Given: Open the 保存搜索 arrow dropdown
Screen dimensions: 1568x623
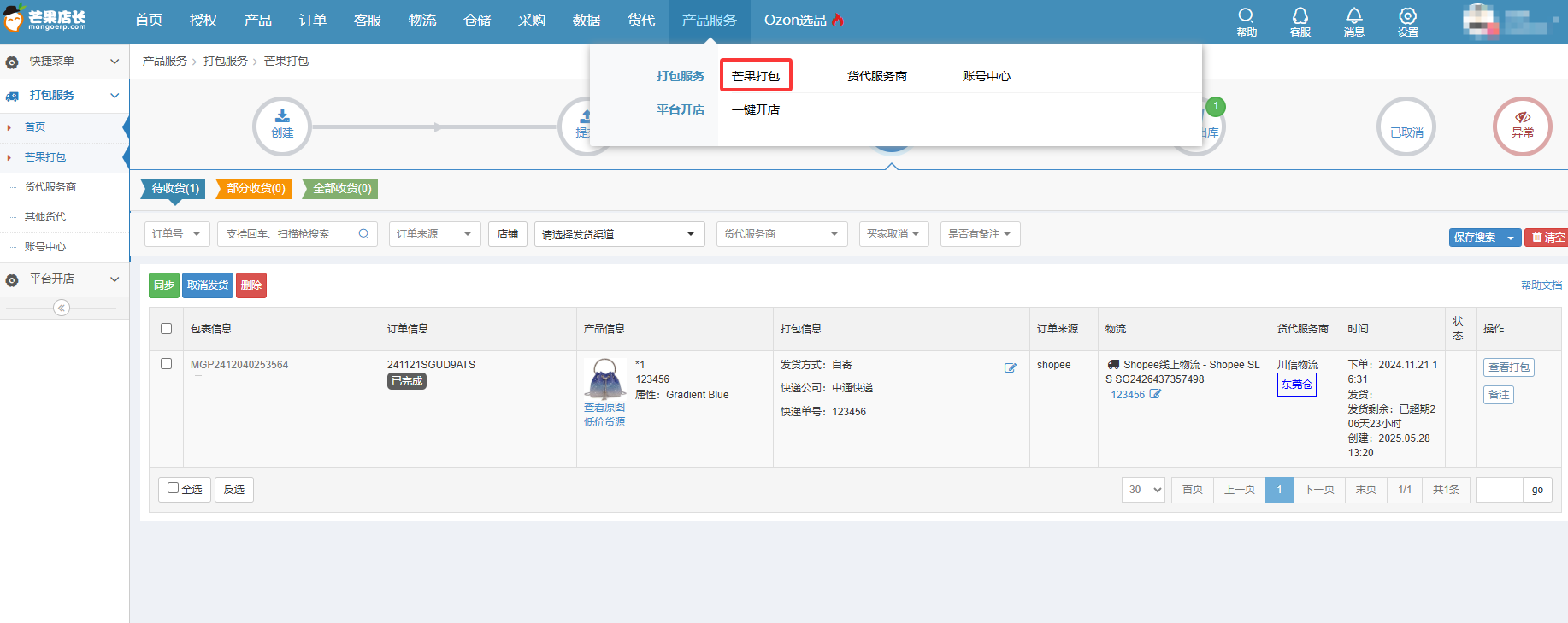Looking at the screenshot, I should (x=1511, y=238).
